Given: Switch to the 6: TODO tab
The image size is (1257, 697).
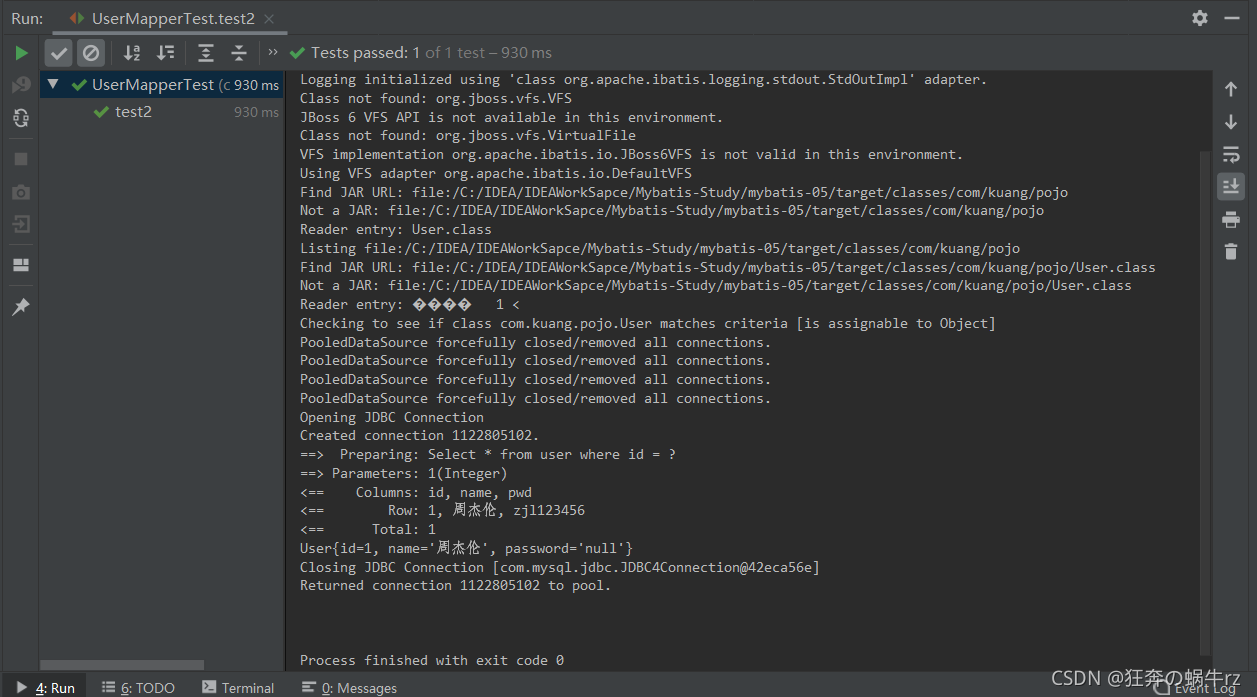Looking at the screenshot, I should tap(138, 687).
